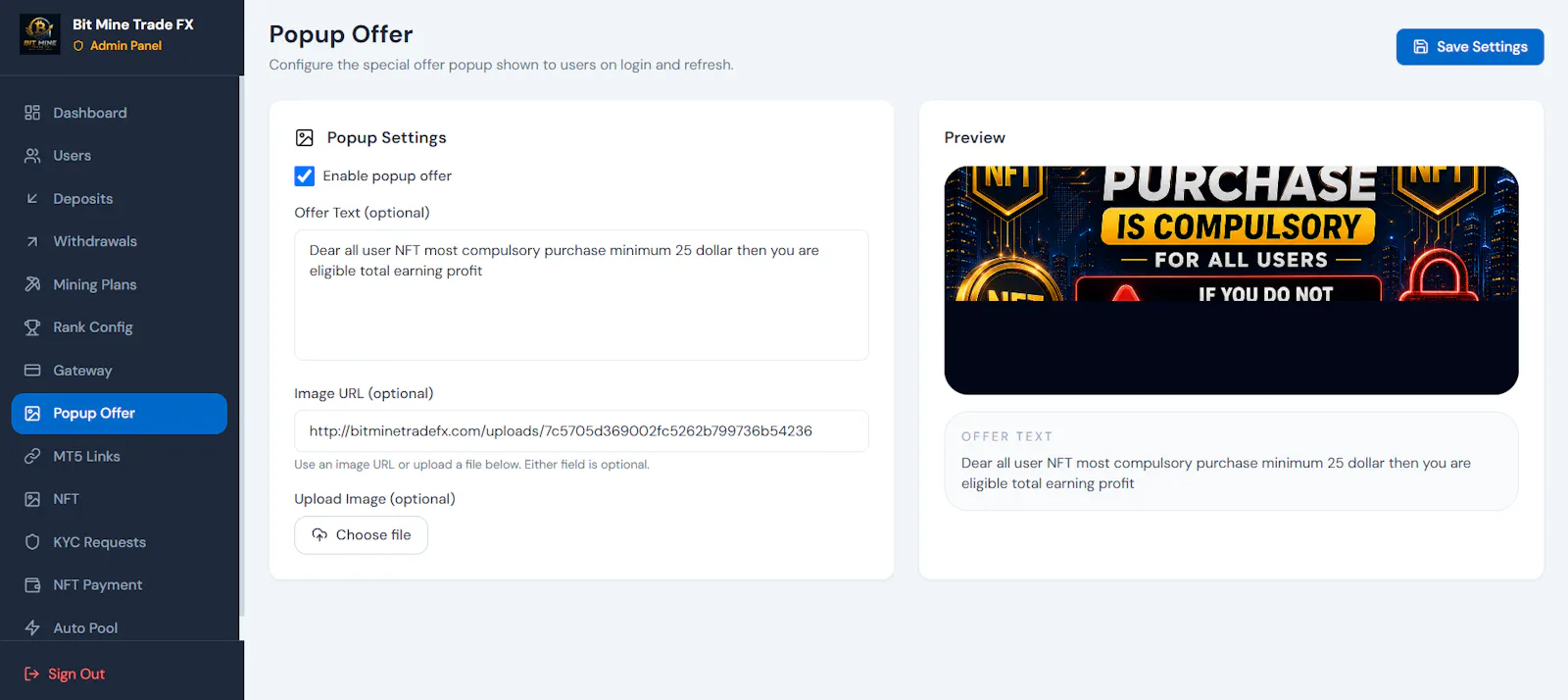The width and height of the screenshot is (1568, 700).
Task: Click the 'Preview' panel heading
Action: click(974, 138)
